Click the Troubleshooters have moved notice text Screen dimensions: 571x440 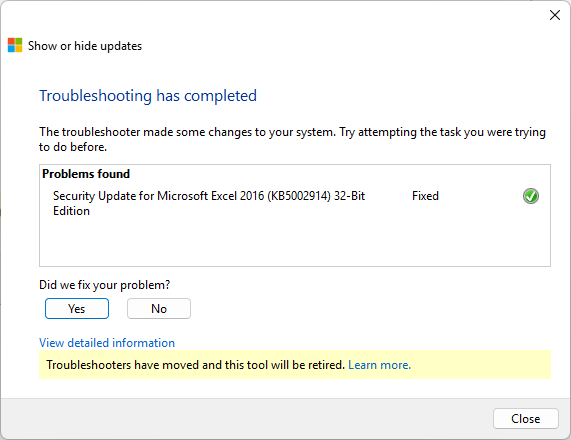click(196, 365)
